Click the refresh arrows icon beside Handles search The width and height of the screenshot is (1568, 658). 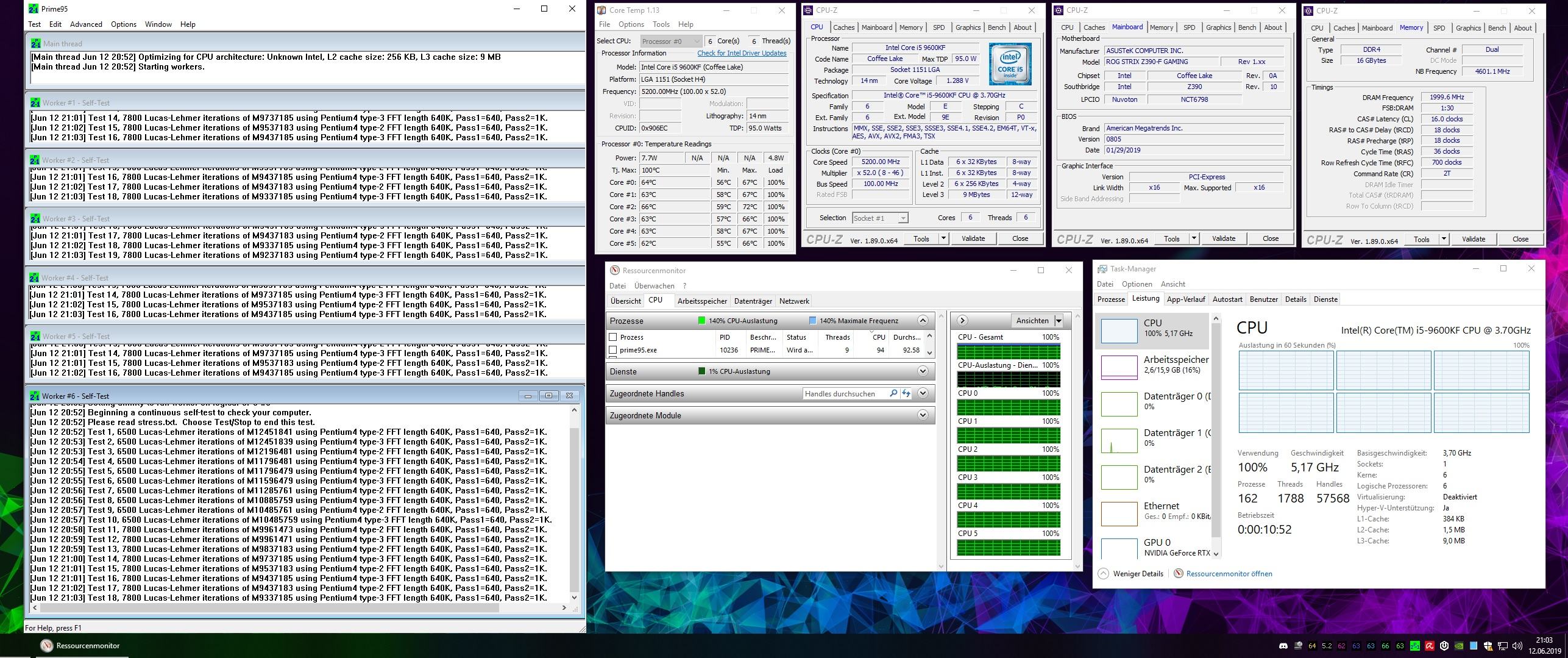tap(906, 393)
